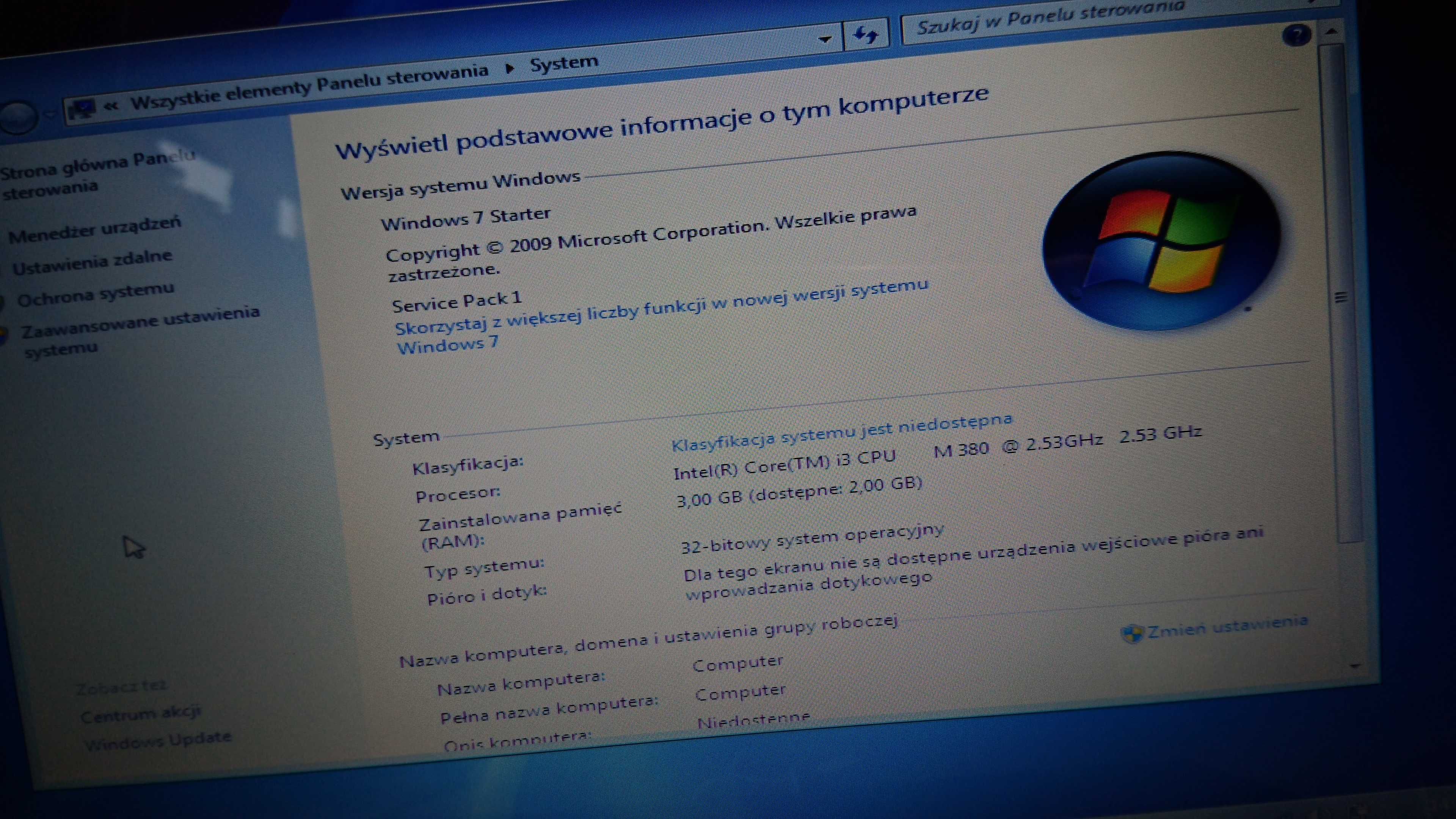Screen dimensions: 1456x819
Task: Open Menedżer urządzeń
Action: click(x=95, y=229)
